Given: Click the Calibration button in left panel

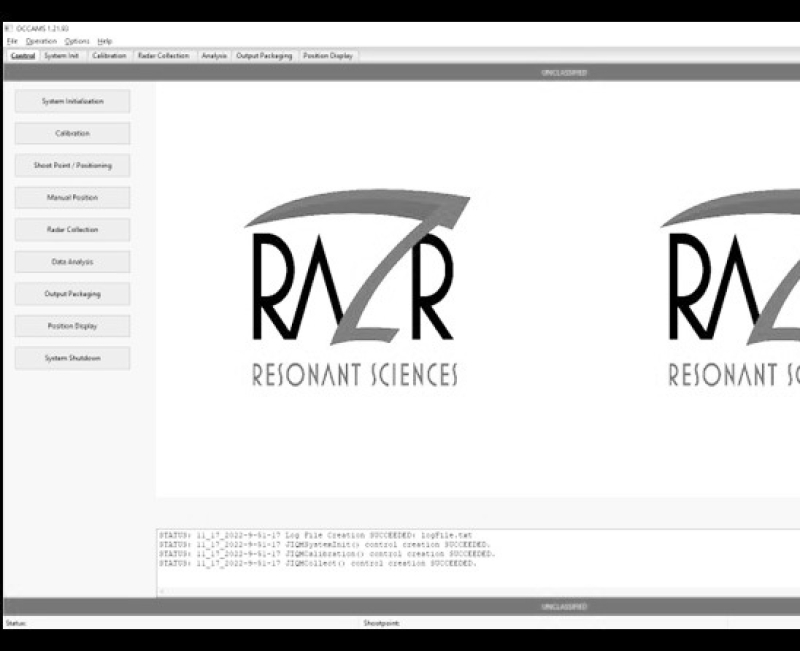Looking at the screenshot, I should (72, 133).
